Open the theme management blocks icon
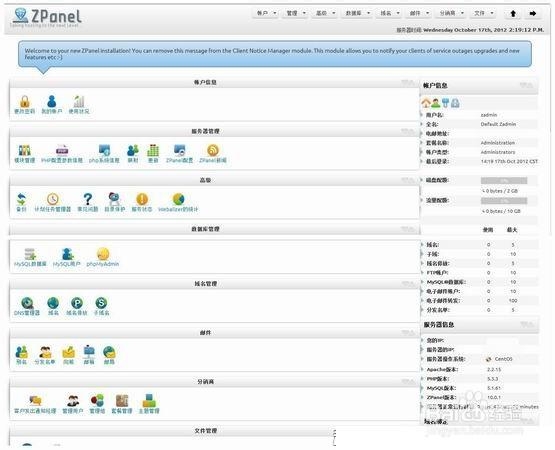Image resolution: width=555 pixels, height=450 pixels. coord(149,401)
